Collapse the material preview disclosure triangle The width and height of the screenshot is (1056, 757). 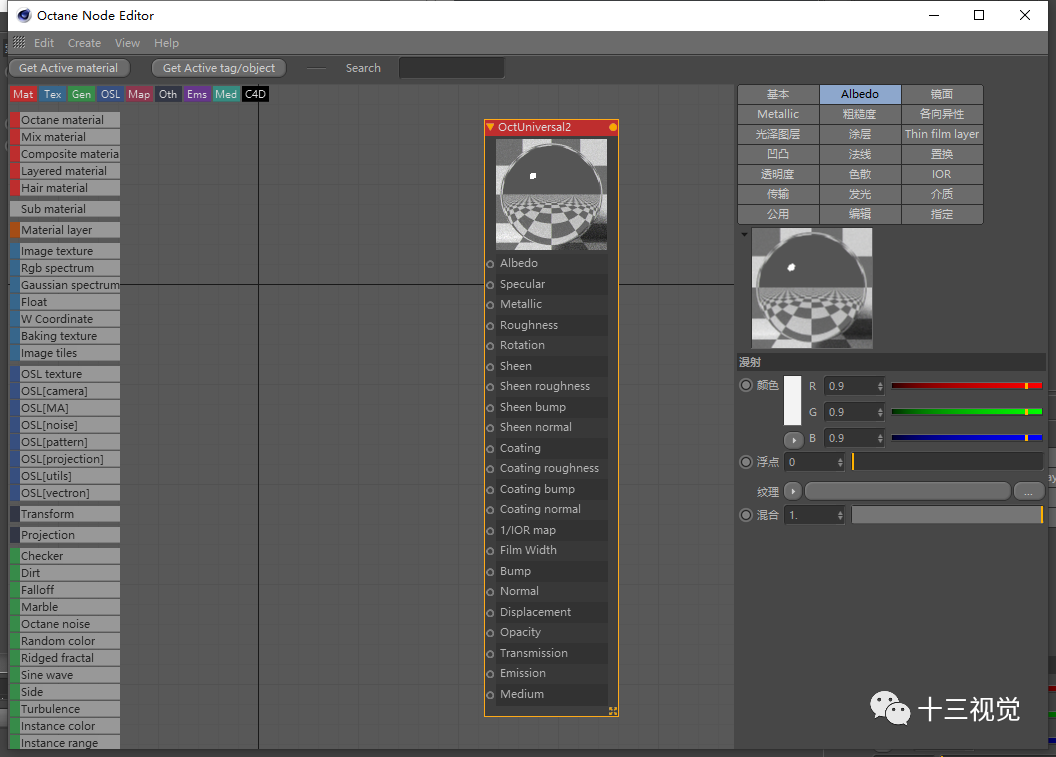coord(744,235)
